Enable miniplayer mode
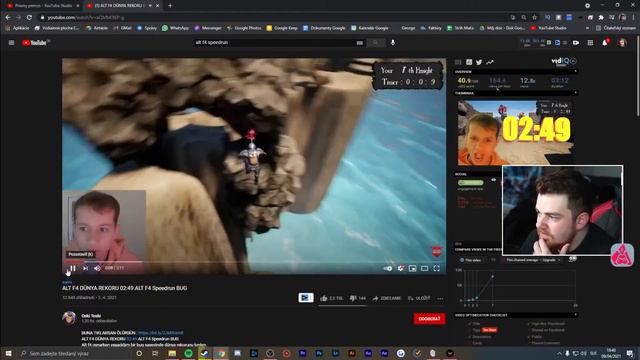 [x=413, y=268]
